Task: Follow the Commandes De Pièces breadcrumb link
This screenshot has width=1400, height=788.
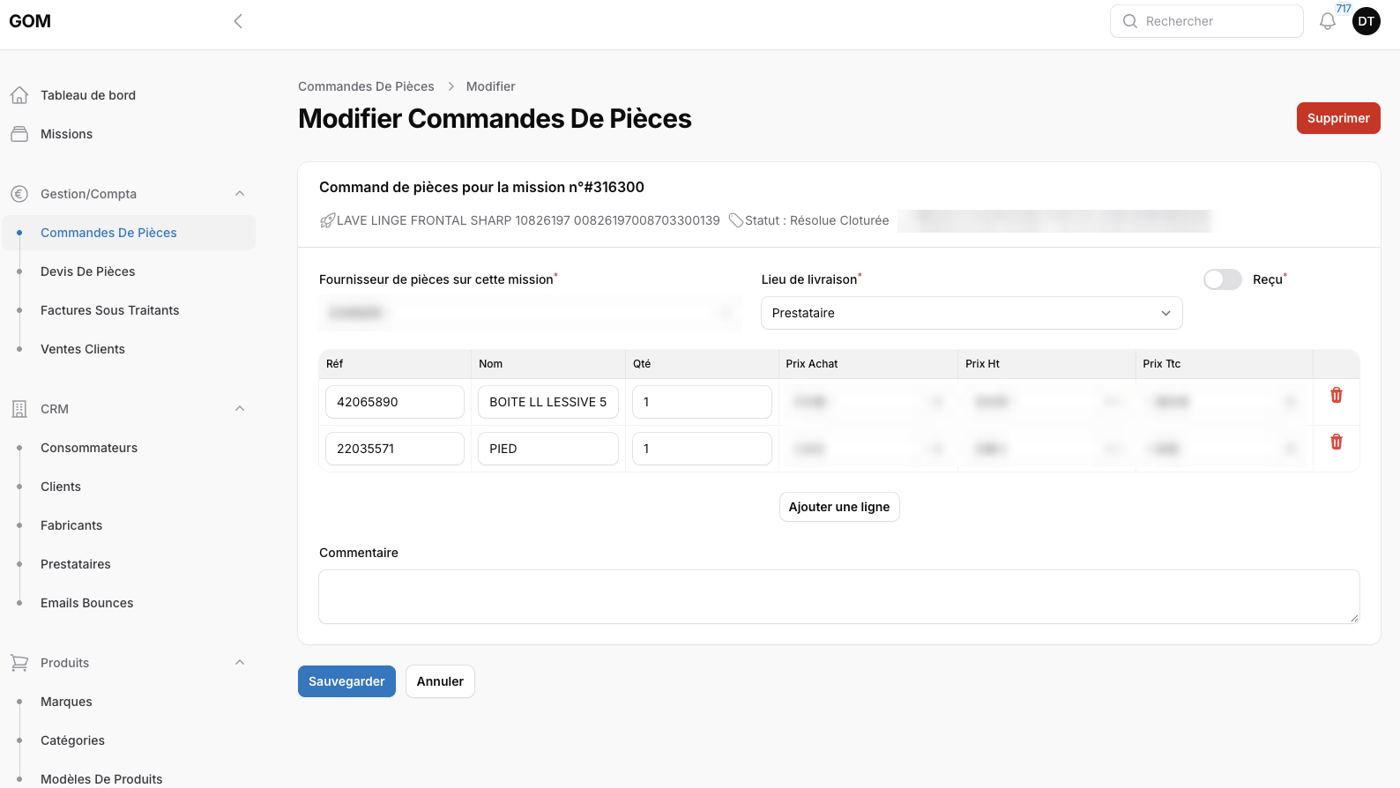Action: point(366,86)
